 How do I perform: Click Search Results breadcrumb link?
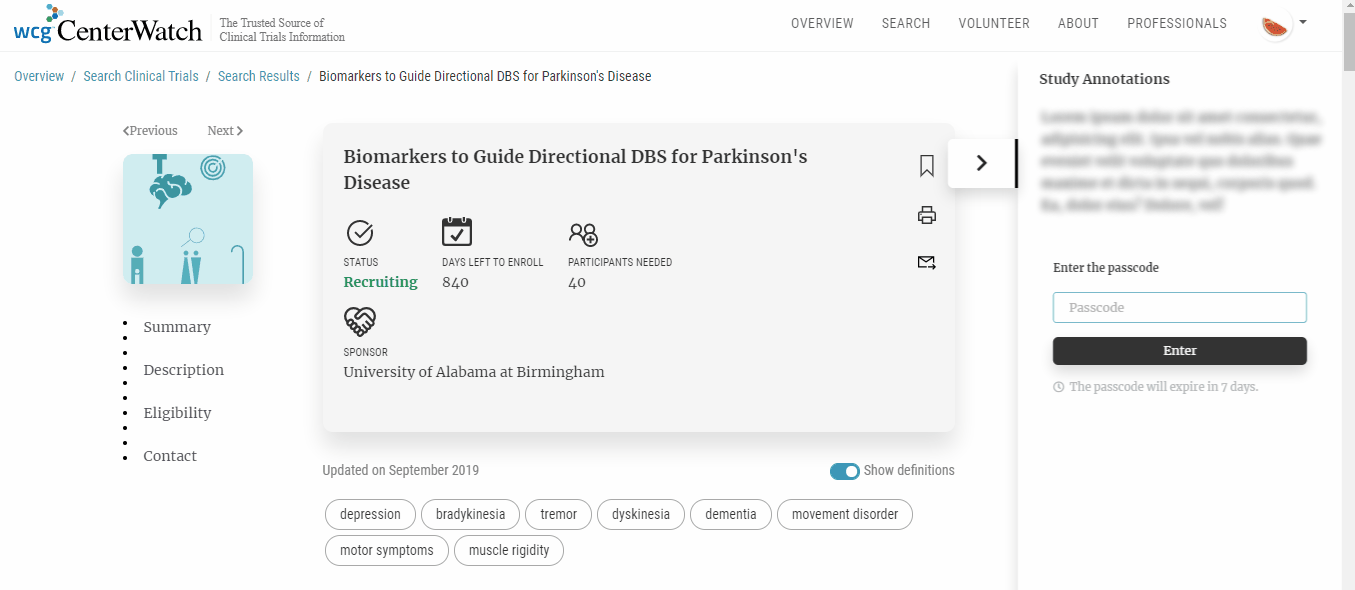(x=258, y=76)
